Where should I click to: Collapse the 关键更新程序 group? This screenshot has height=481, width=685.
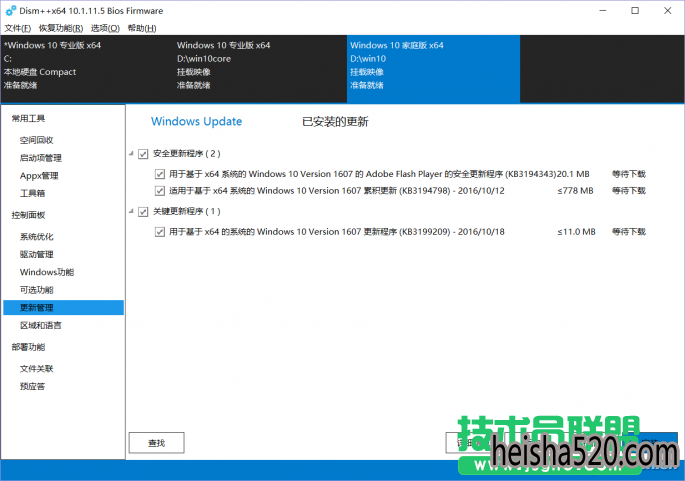click(131, 211)
